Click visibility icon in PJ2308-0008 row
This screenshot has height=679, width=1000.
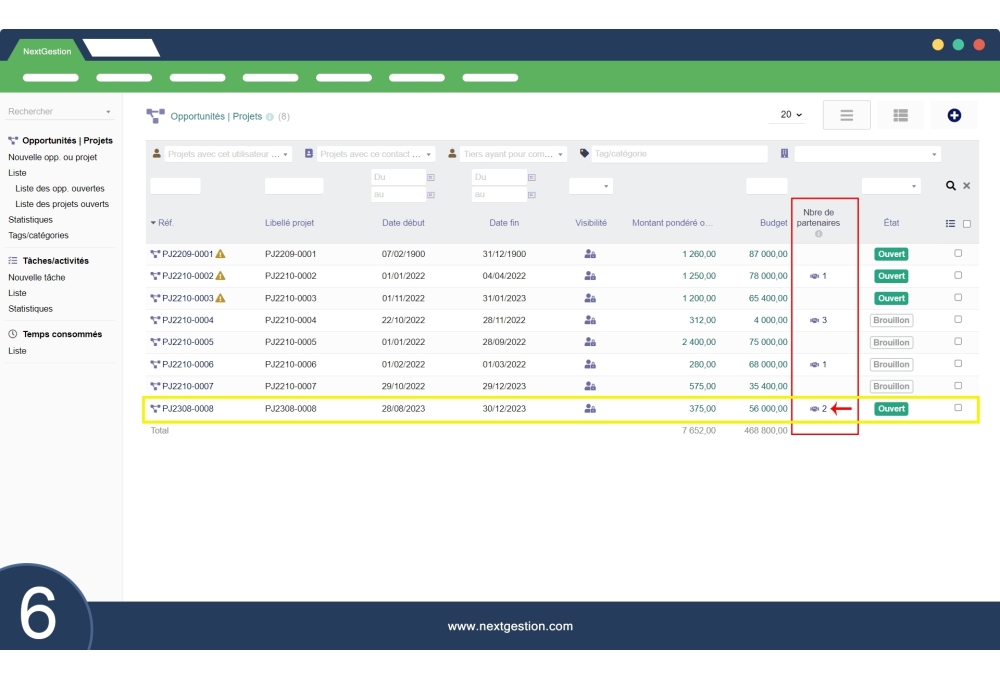tap(590, 409)
